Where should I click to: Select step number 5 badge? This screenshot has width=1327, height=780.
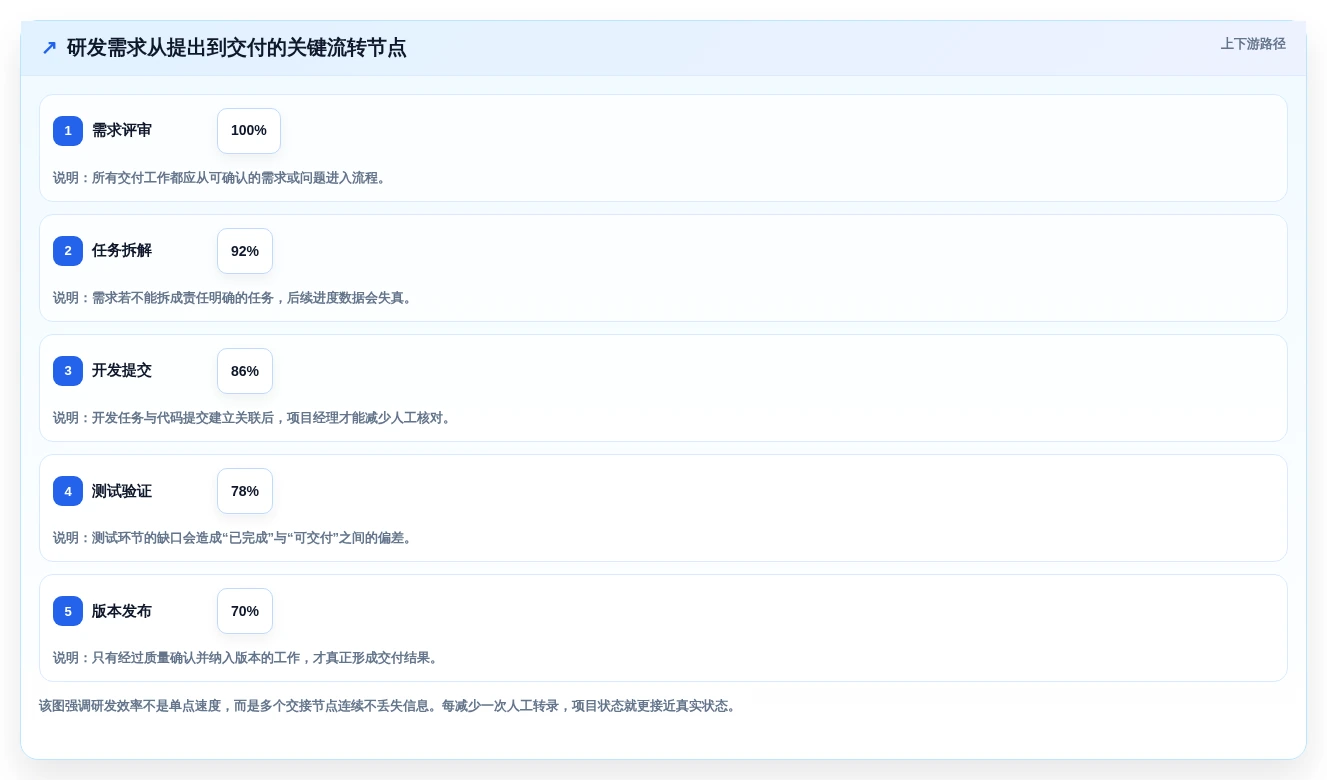pyautogui.click(x=68, y=611)
